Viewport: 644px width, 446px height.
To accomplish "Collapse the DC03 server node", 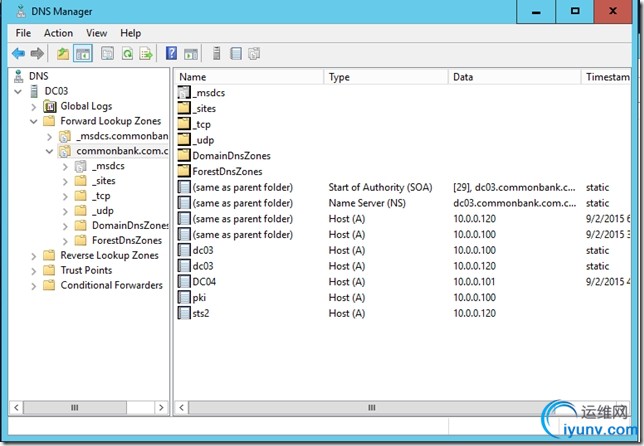I will (x=18, y=91).
